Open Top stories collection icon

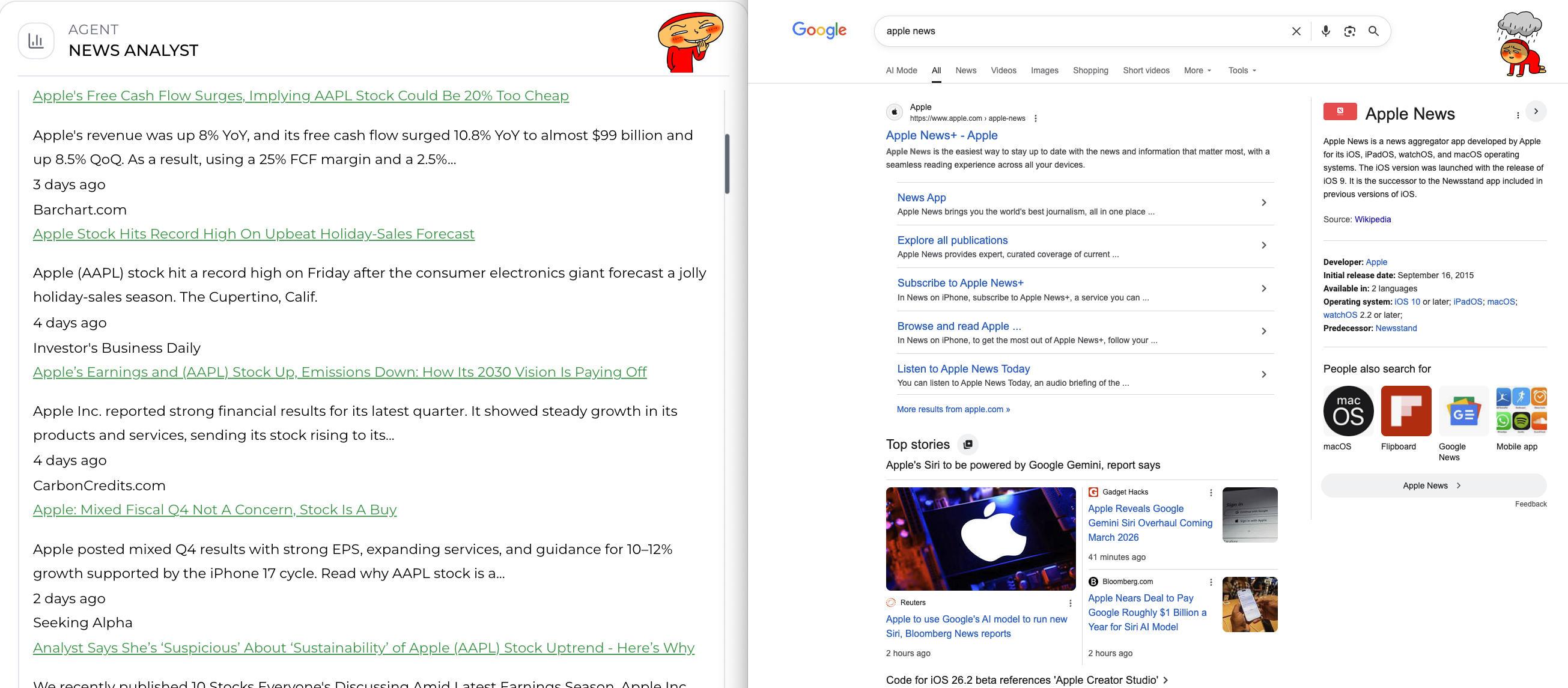click(x=968, y=445)
